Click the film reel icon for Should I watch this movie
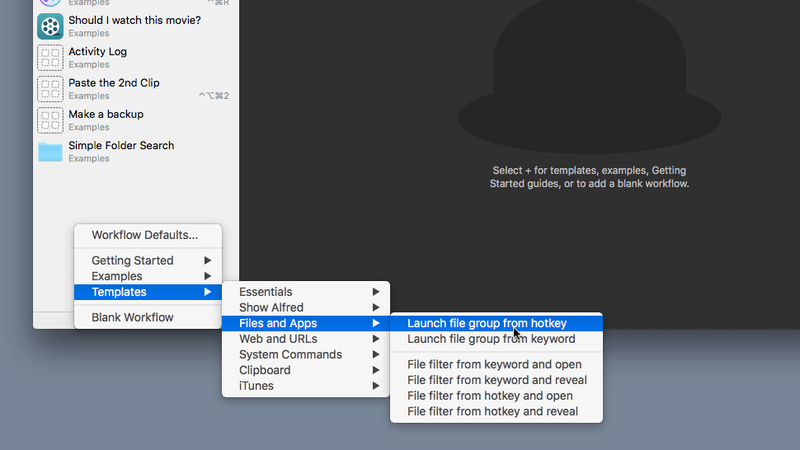800x450 pixels. click(50, 26)
